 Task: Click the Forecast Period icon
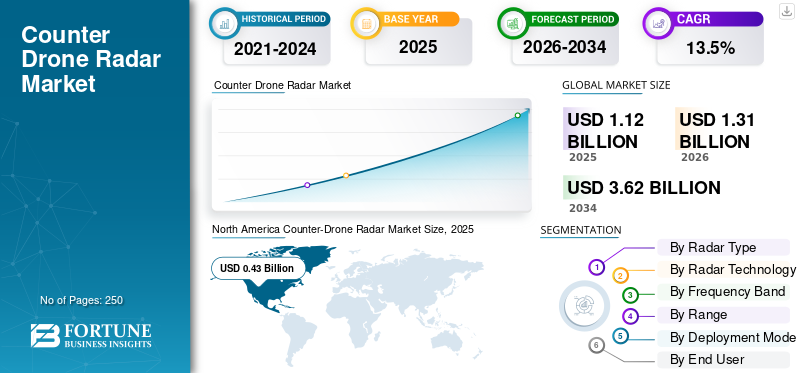pyautogui.click(x=512, y=23)
